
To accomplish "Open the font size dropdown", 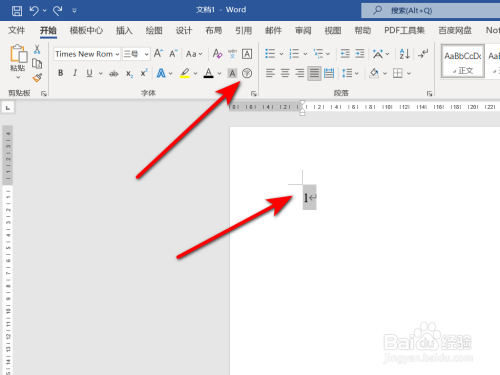I will click(136, 54).
